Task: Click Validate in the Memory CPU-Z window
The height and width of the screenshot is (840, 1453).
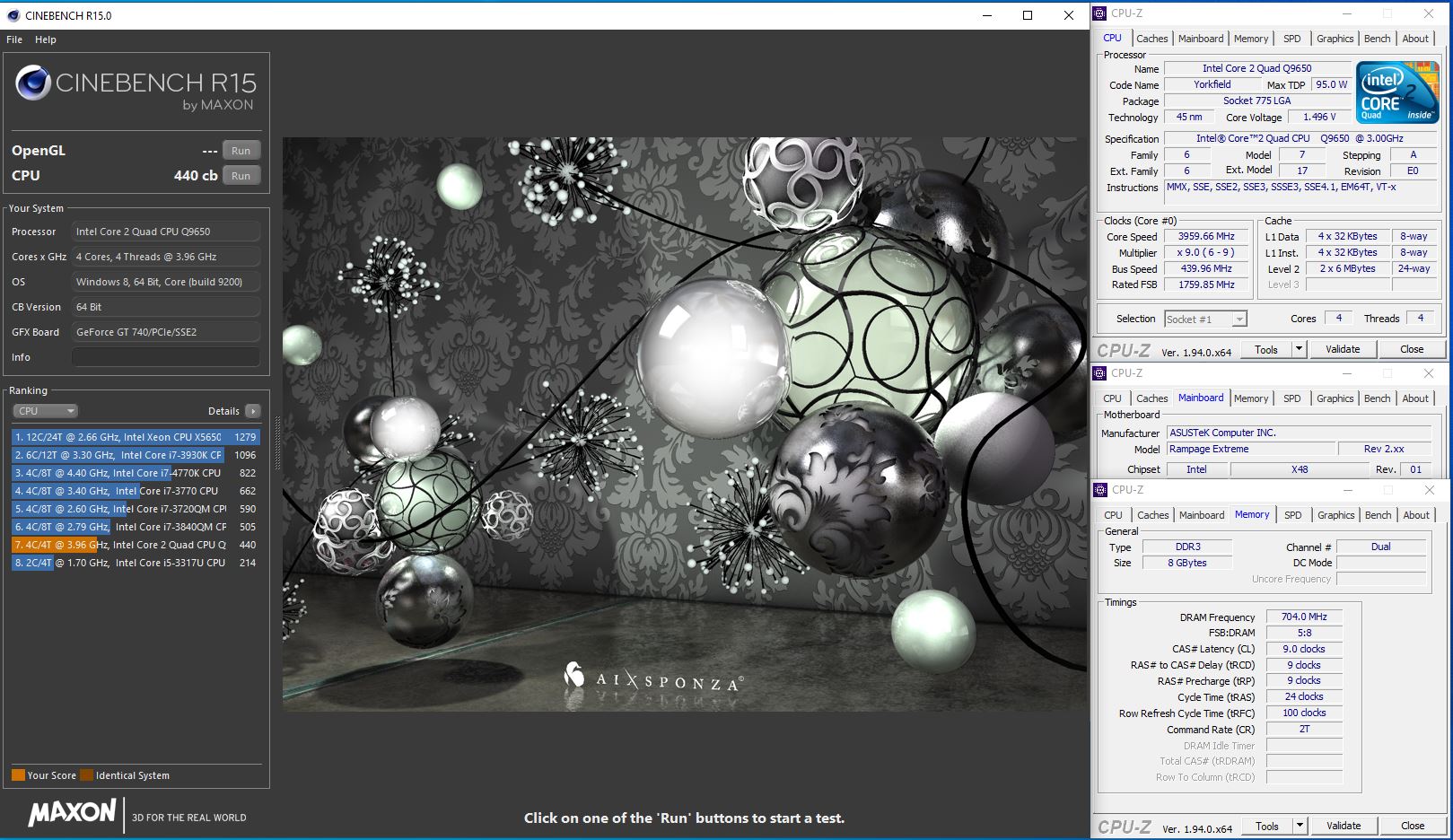Action: point(1344,826)
